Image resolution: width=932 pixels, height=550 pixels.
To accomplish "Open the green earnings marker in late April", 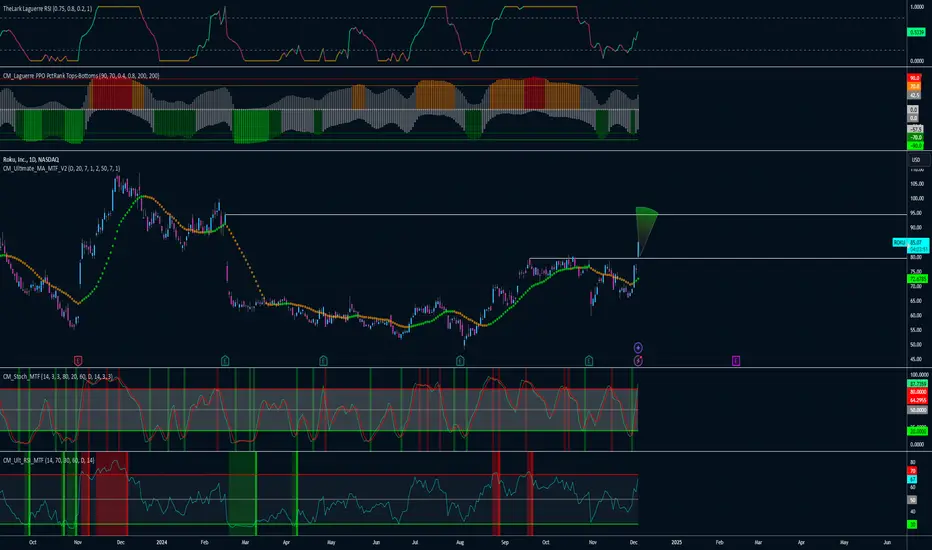I will (x=323, y=360).
